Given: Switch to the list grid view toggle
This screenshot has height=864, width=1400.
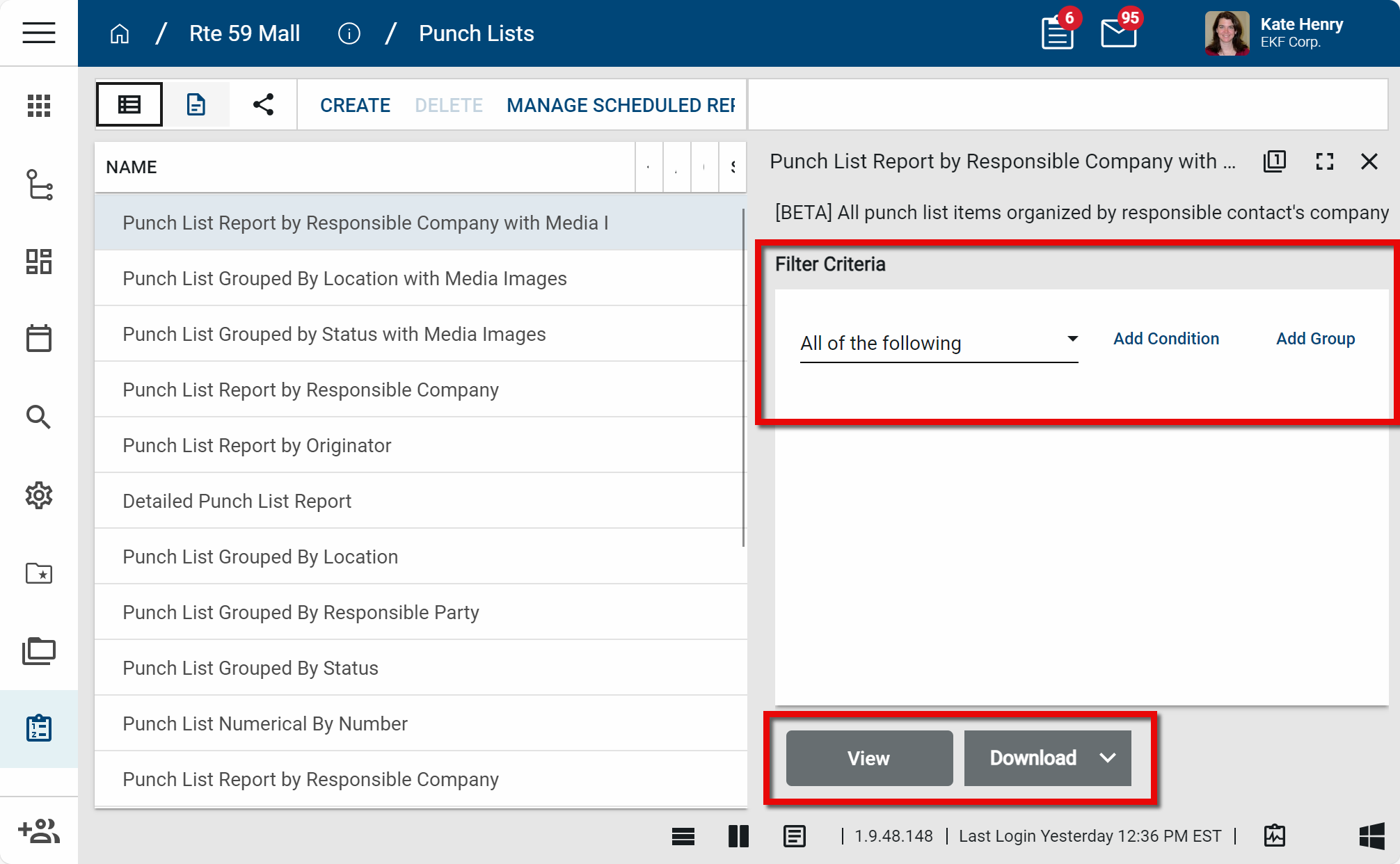Looking at the screenshot, I should [x=129, y=105].
